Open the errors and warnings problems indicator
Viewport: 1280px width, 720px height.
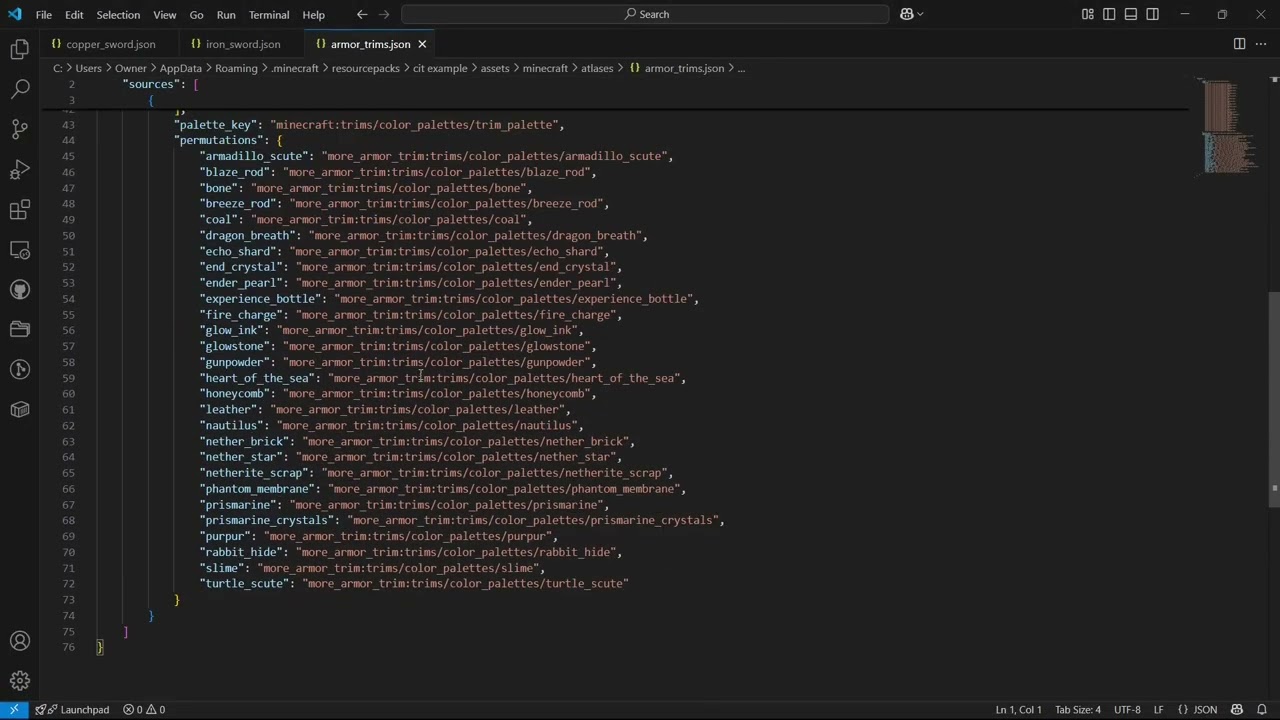point(144,710)
